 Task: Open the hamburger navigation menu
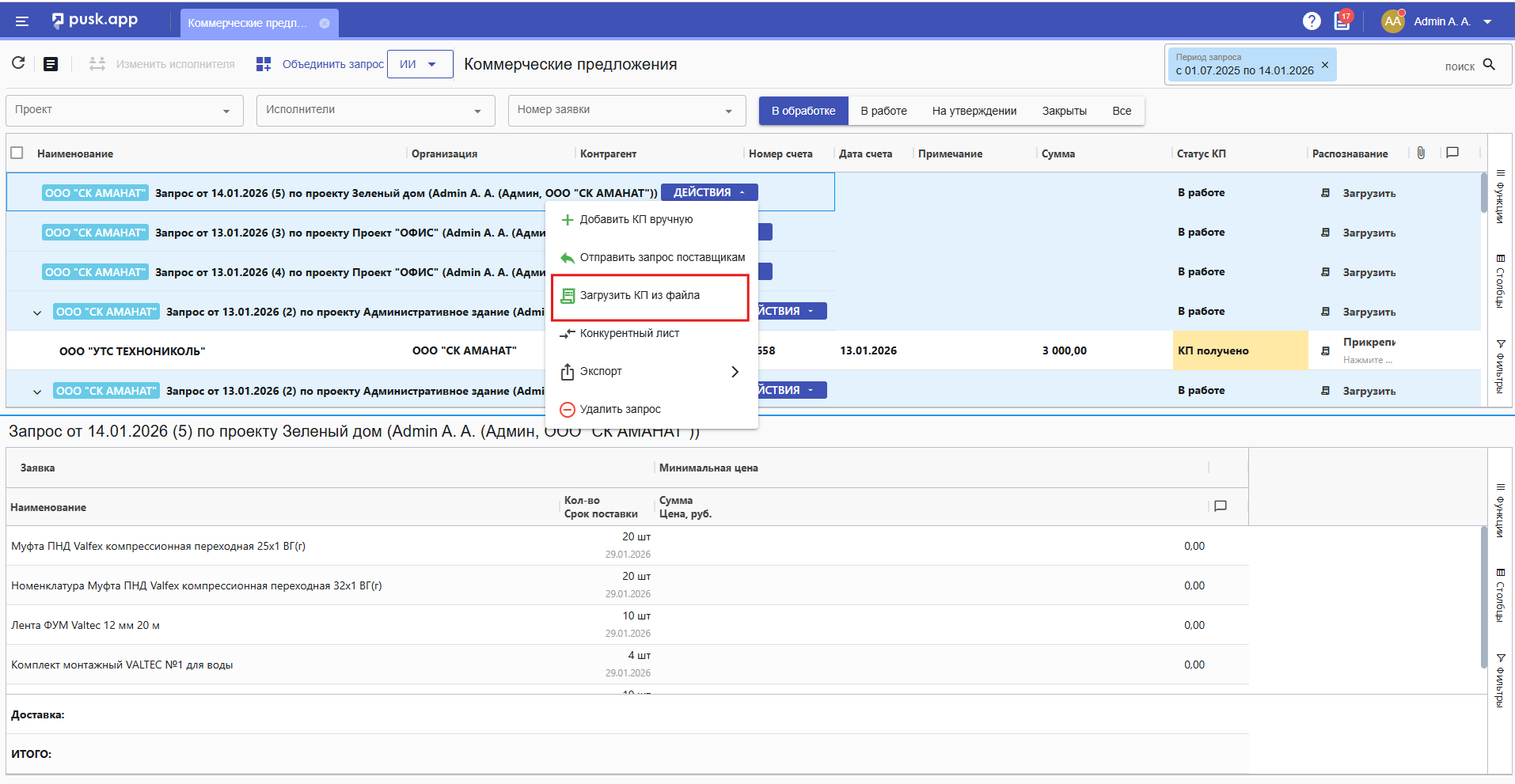pos(22,21)
